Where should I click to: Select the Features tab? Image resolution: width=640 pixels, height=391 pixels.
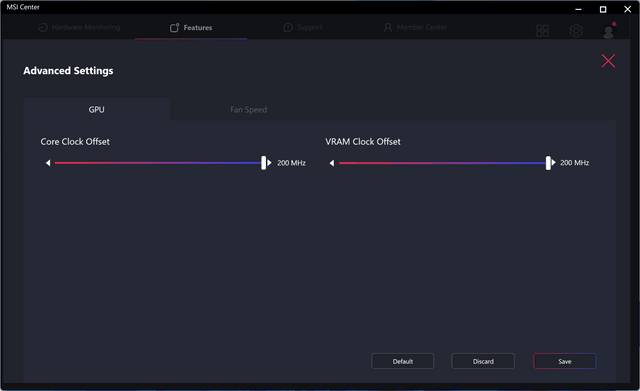pos(191,27)
